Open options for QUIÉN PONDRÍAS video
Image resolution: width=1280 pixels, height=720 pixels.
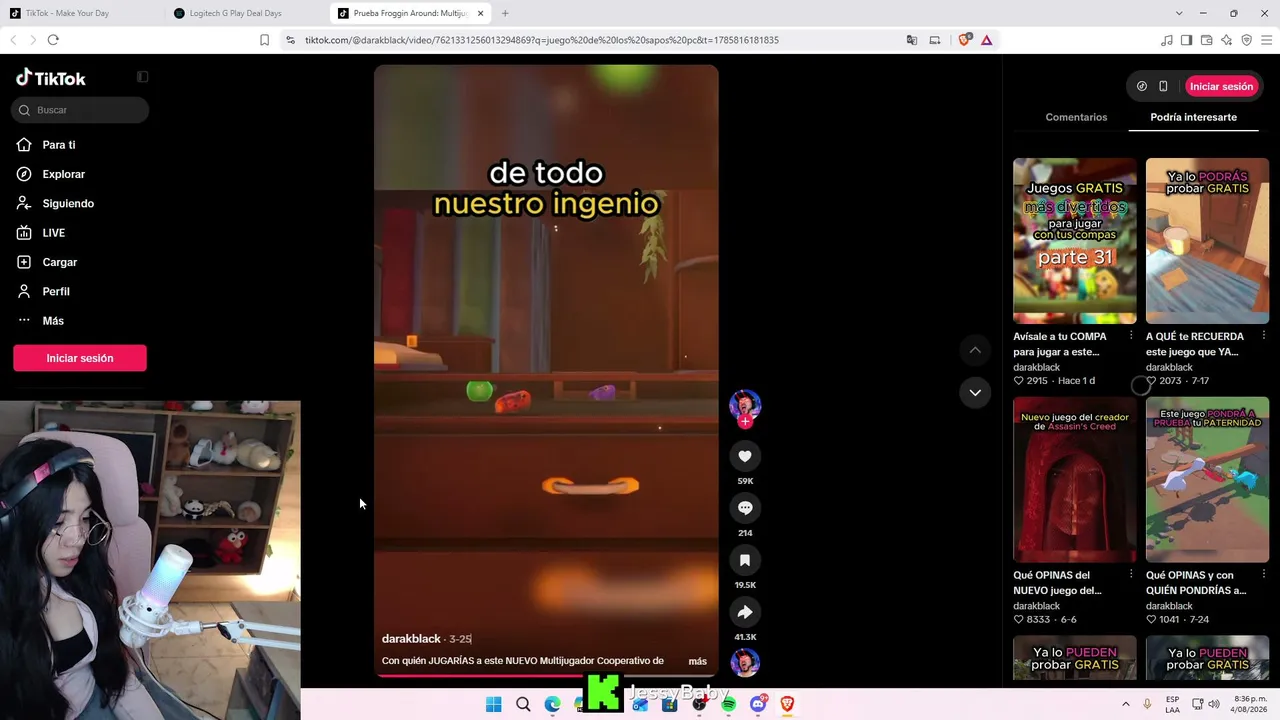[x=1264, y=575]
